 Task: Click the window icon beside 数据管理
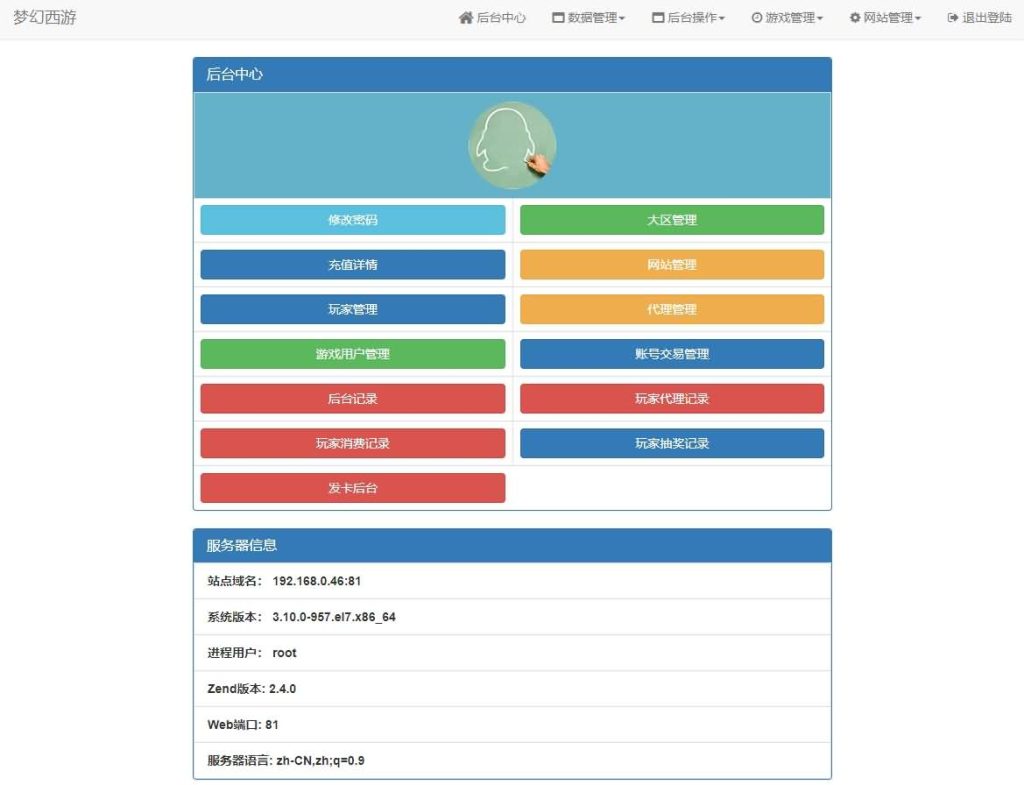tap(556, 17)
